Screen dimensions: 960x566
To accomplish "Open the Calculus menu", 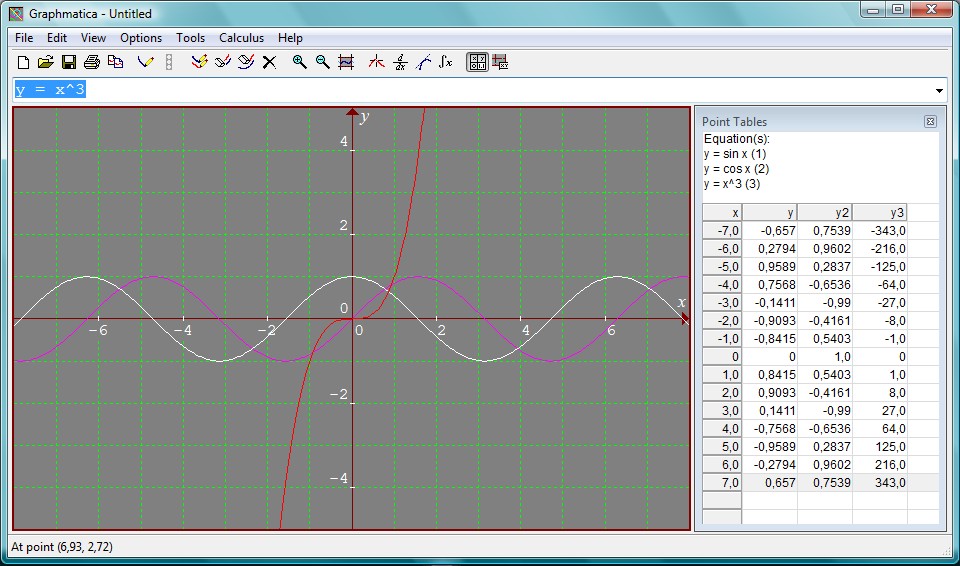I will click(241, 38).
